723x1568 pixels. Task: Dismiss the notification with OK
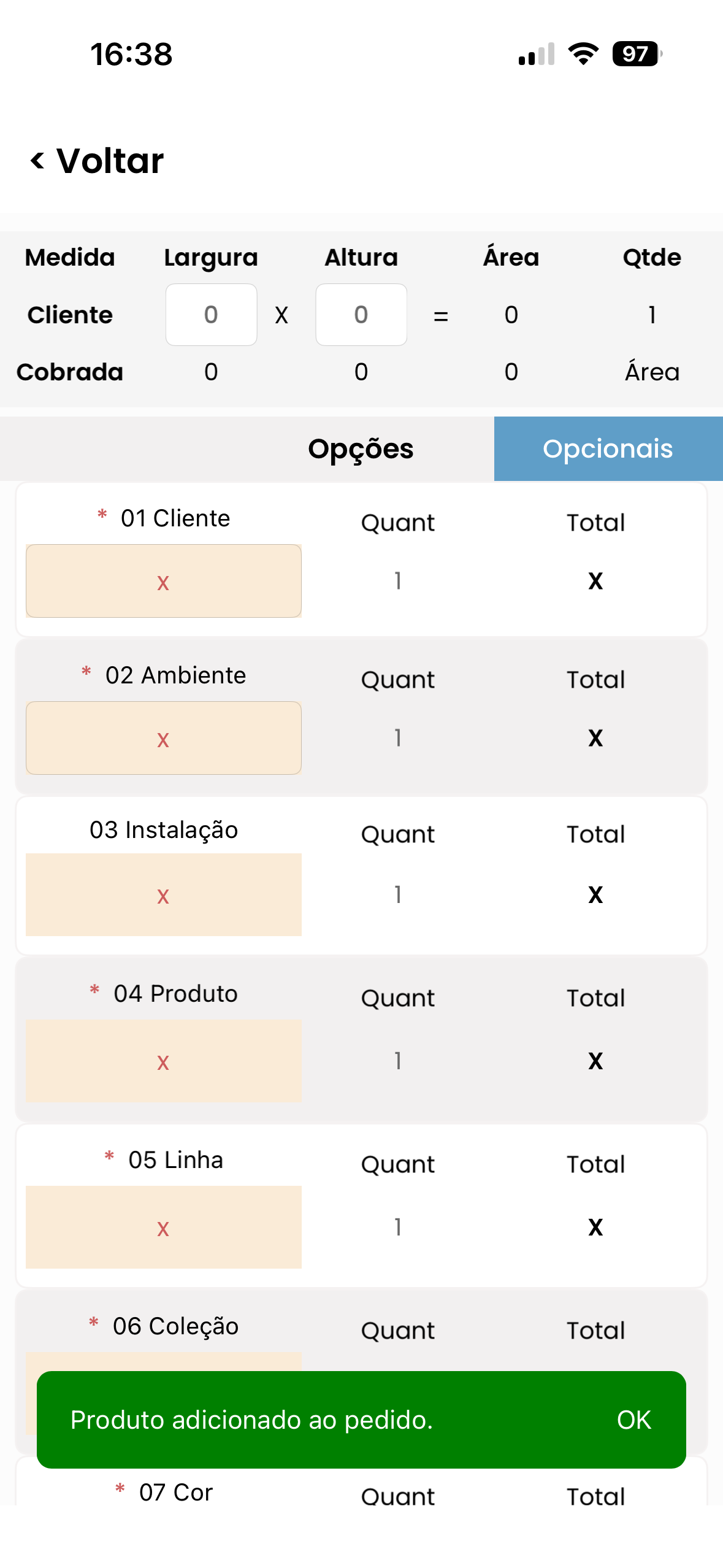633,1420
